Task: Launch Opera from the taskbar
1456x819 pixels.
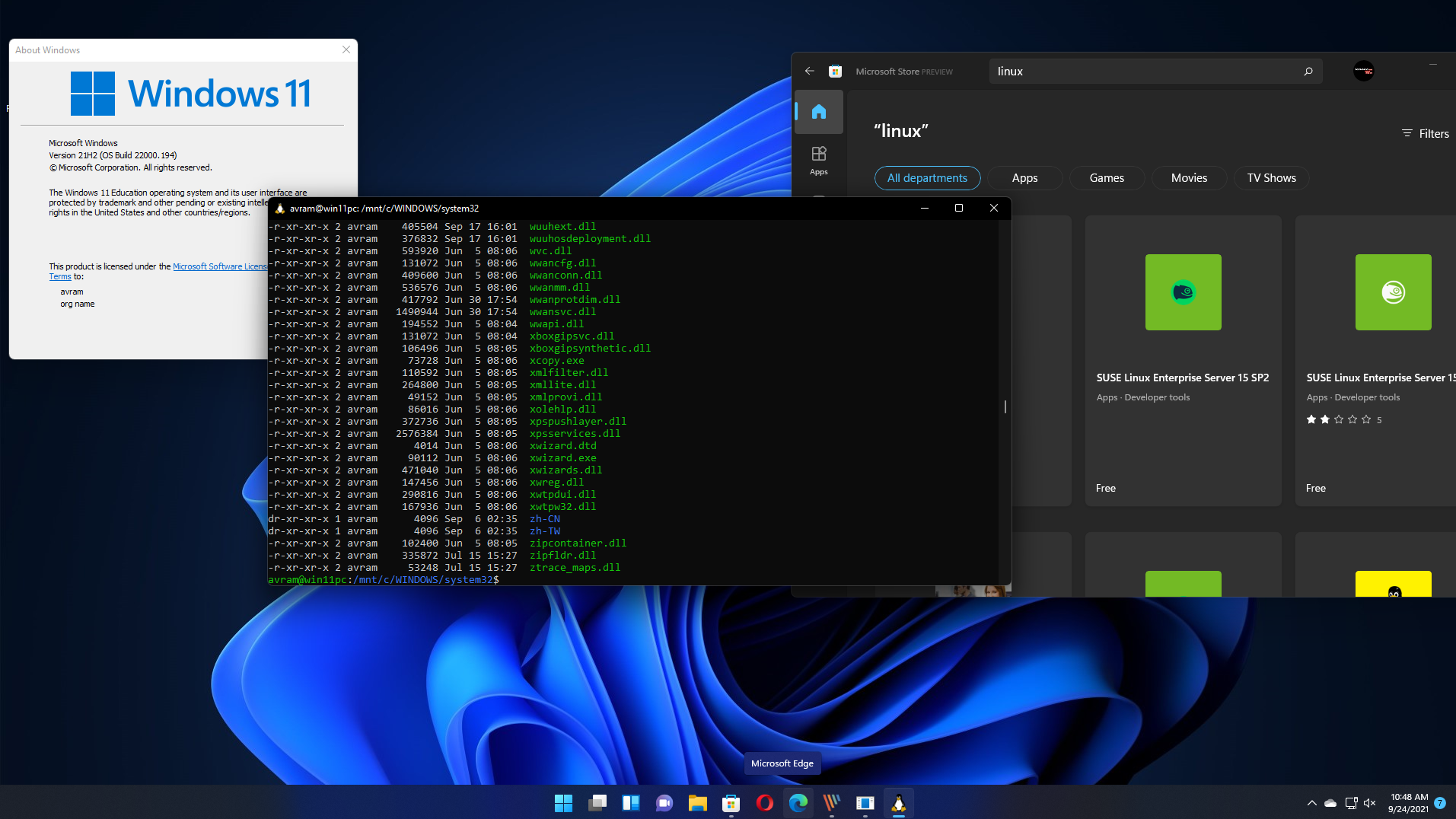Action: point(764,802)
